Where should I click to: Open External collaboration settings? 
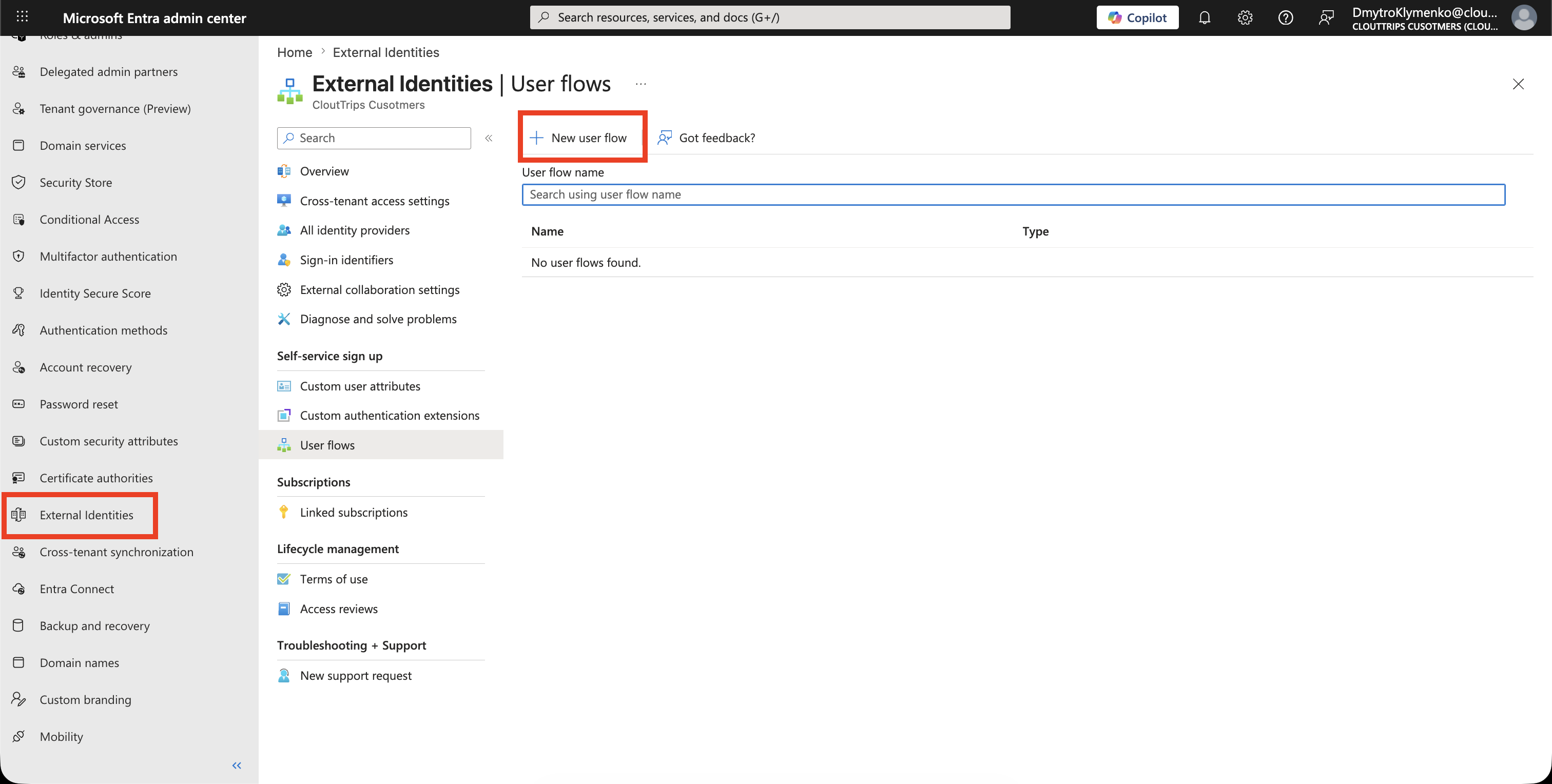[x=381, y=289]
